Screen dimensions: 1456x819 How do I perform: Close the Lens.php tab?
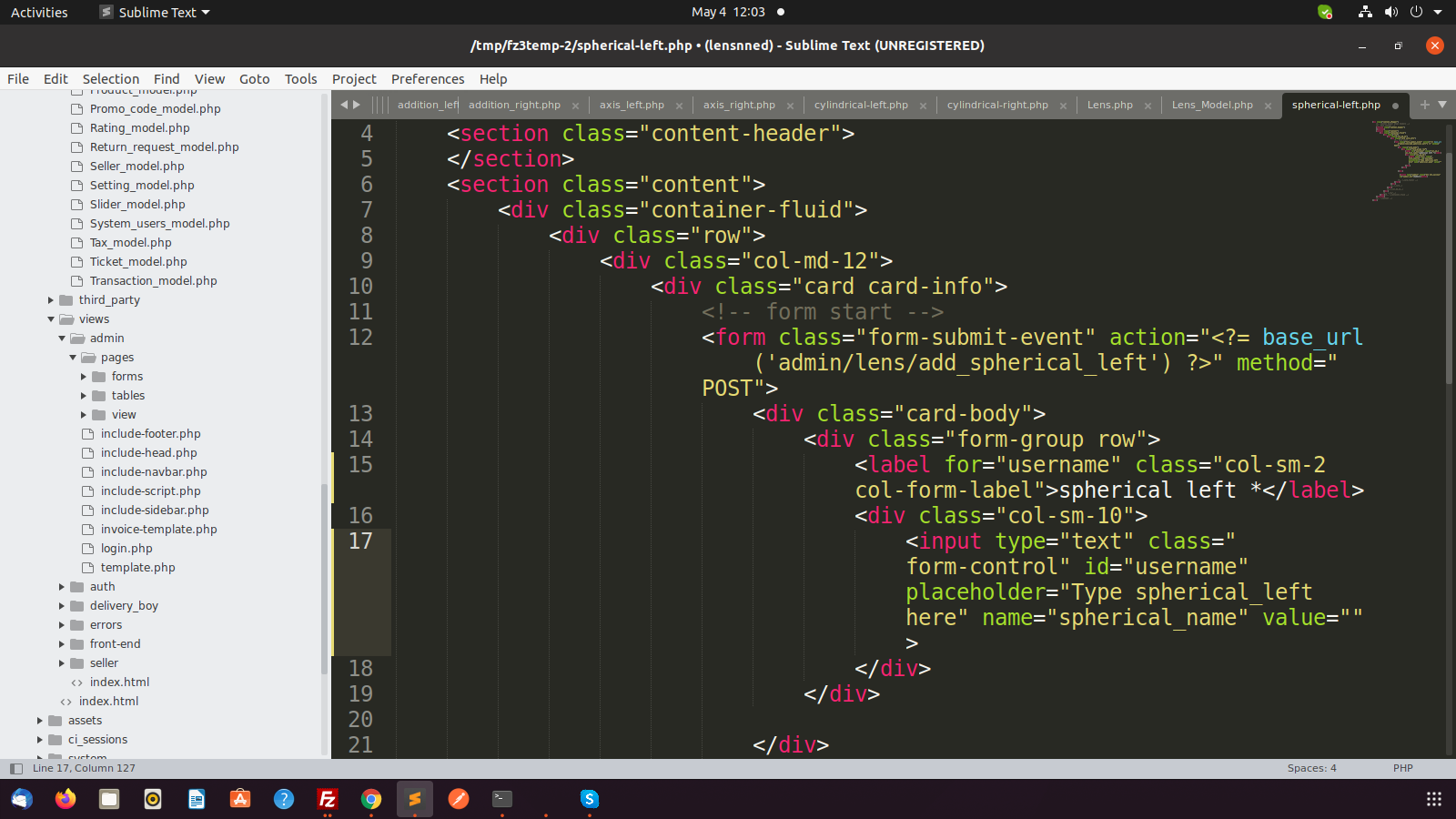(x=1148, y=106)
